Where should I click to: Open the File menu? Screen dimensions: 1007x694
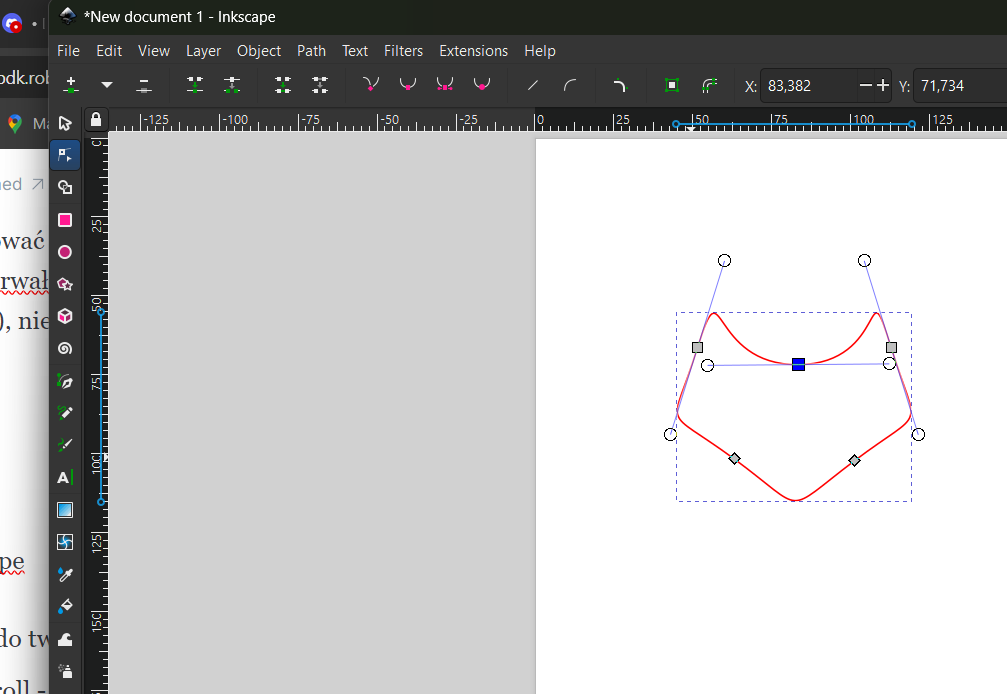68,51
